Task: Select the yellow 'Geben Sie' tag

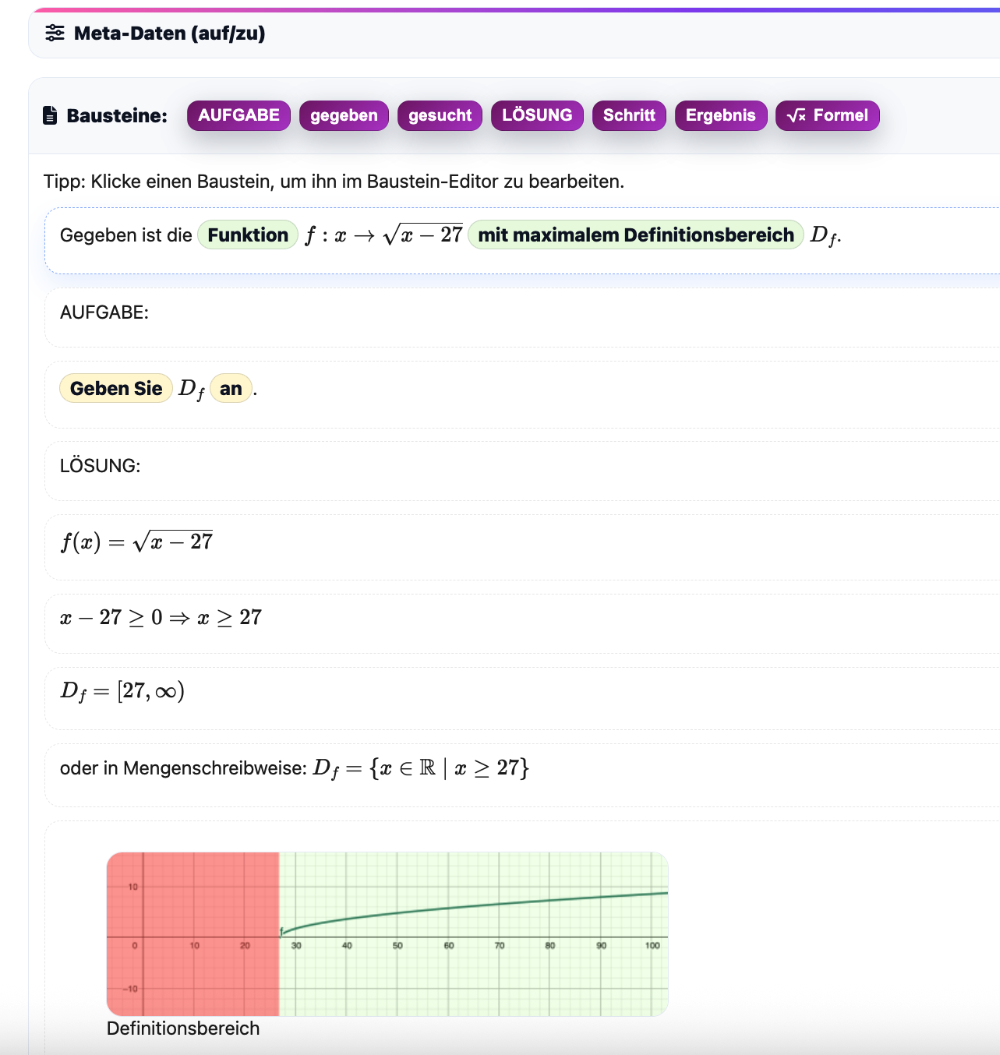Action: [x=116, y=389]
